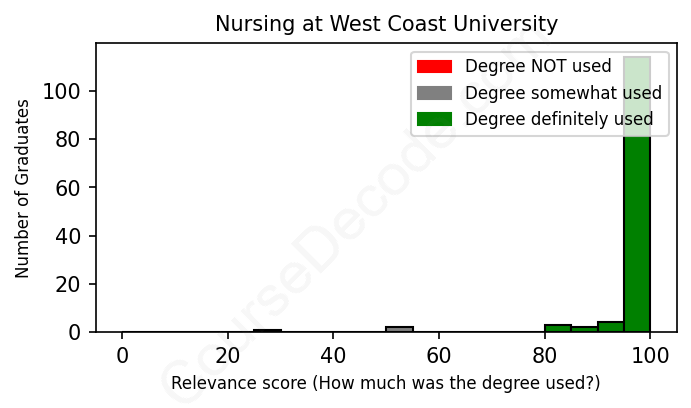Click the y-axis tick label 40
The width and height of the screenshot is (691, 408).
(75, 236)
